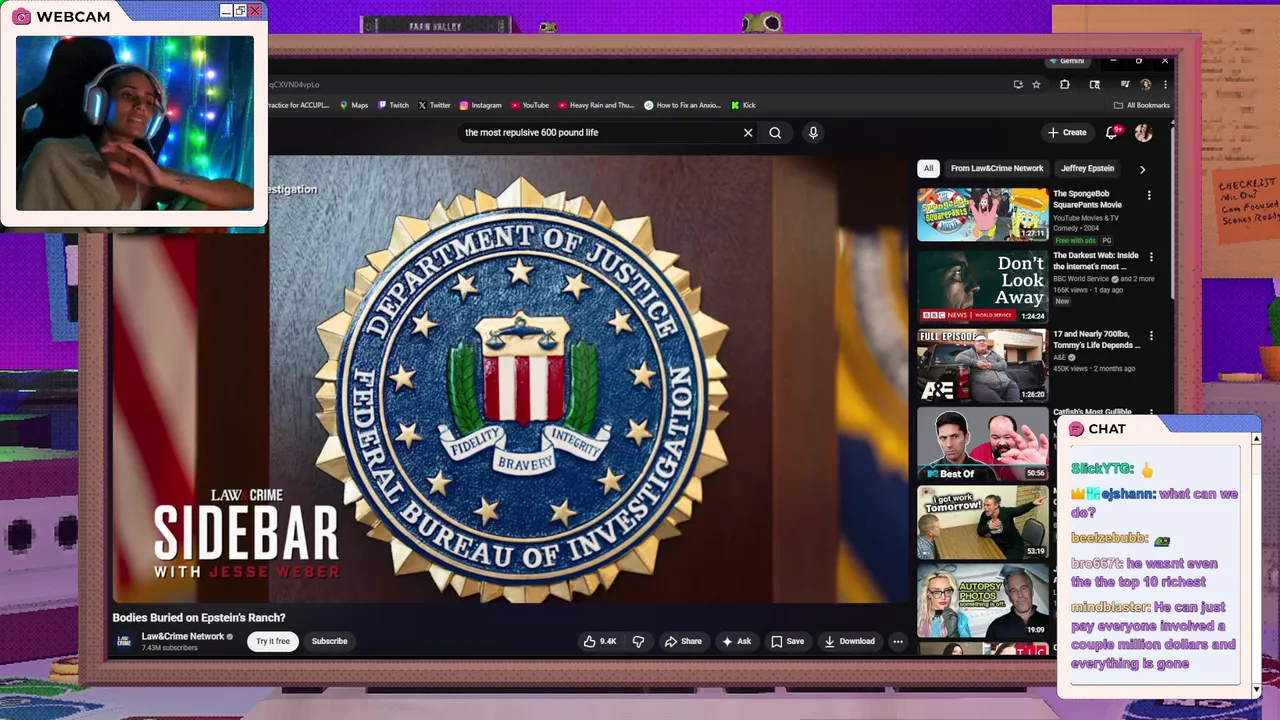Open the Don't Look Away BBC thumbnail
Image resolution: width=1280 pixels, height=720 pixels.
click(x=982, y=287)
